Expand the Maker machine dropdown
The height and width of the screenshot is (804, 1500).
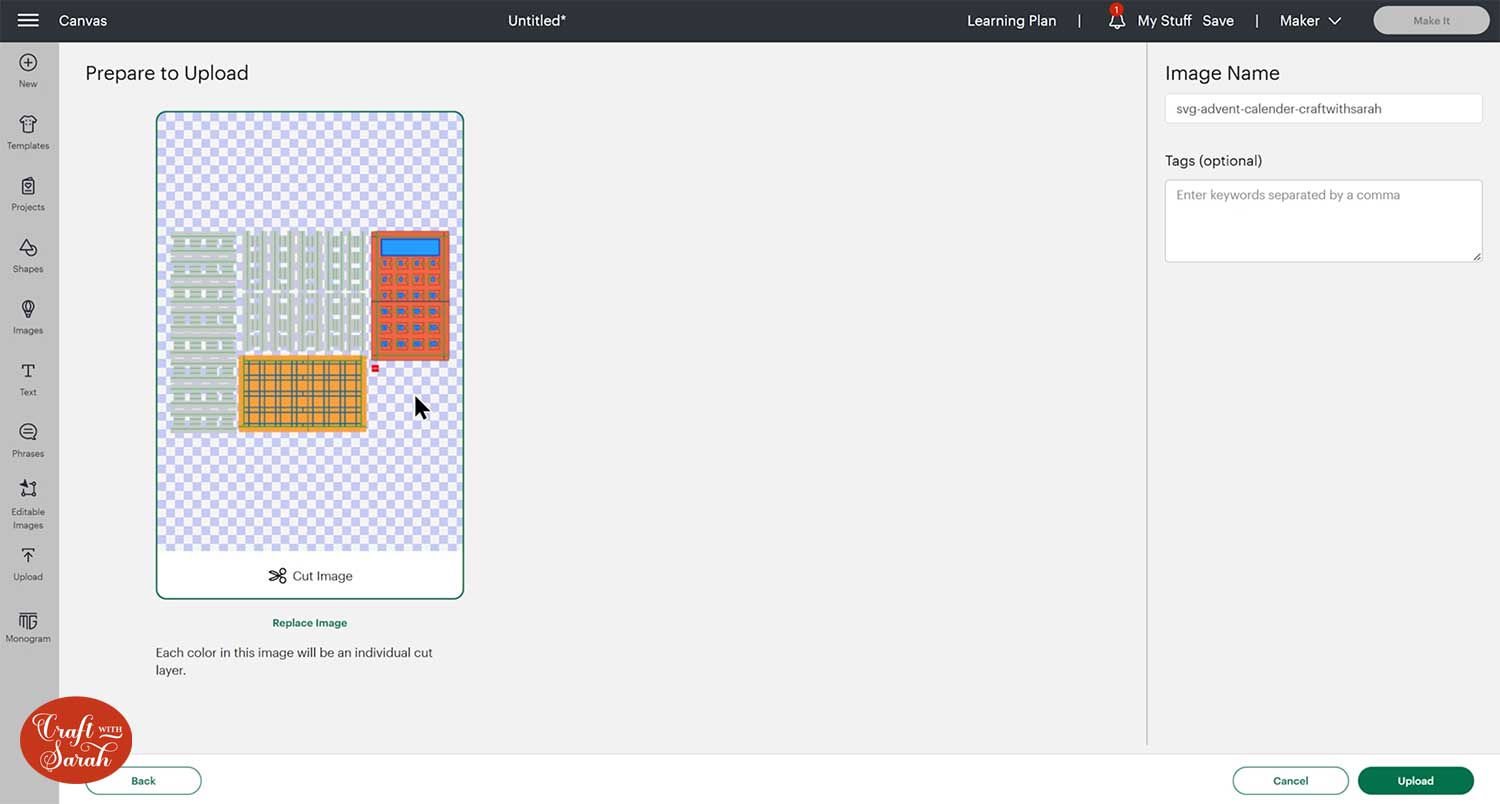click(x=1310, y=21)
